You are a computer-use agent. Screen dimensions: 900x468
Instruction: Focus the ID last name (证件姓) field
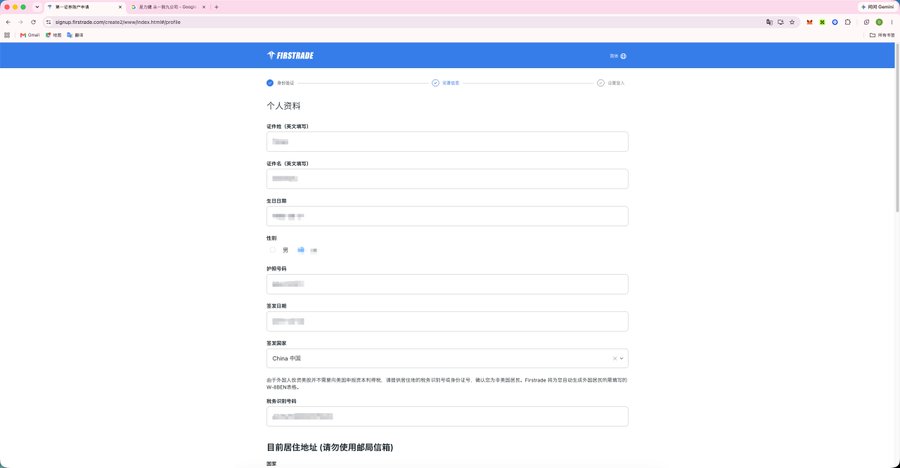click(x=447, y=142)
